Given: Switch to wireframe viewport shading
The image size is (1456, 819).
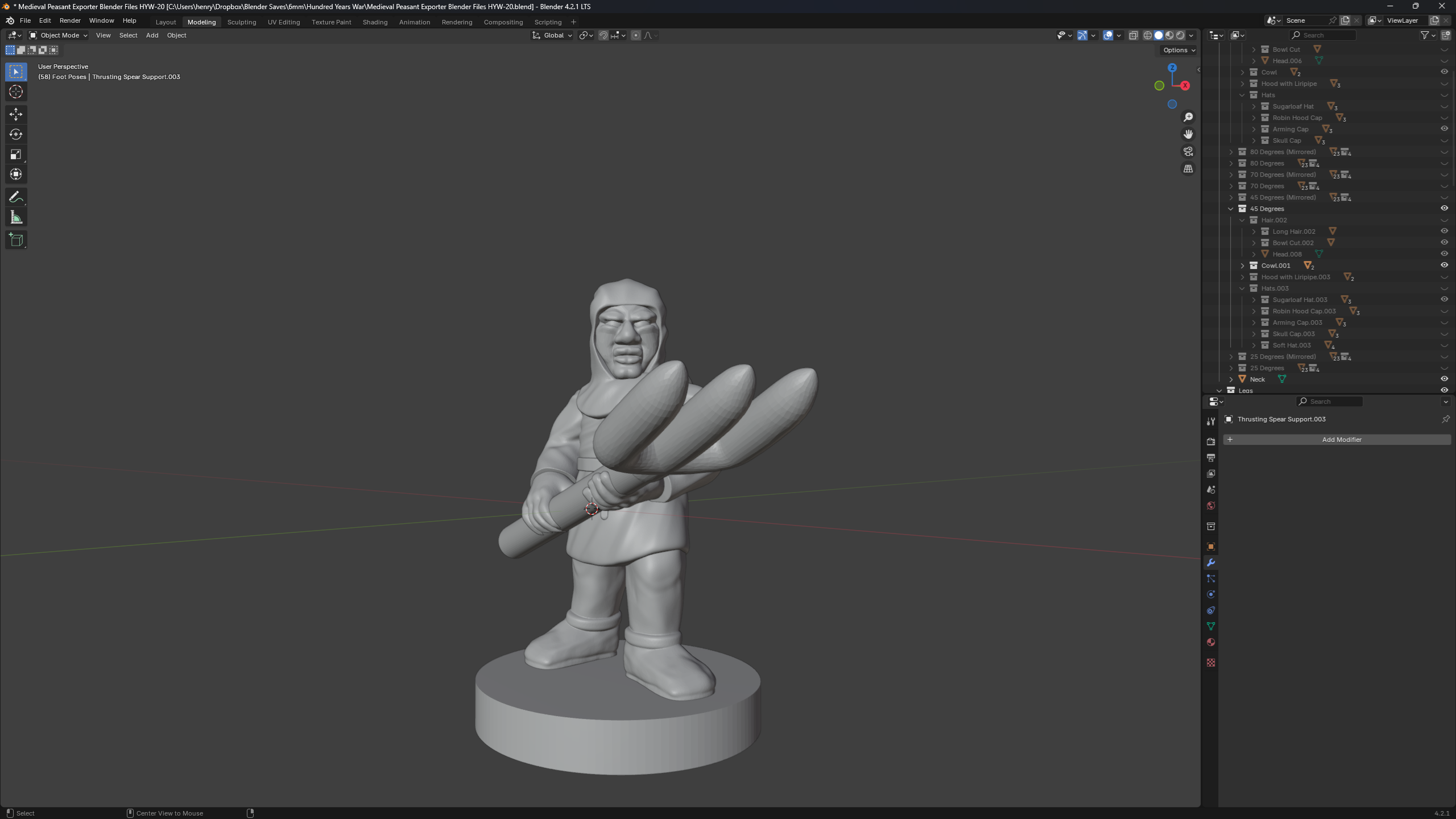Looking at the screenshot, I should point(1148,35).
